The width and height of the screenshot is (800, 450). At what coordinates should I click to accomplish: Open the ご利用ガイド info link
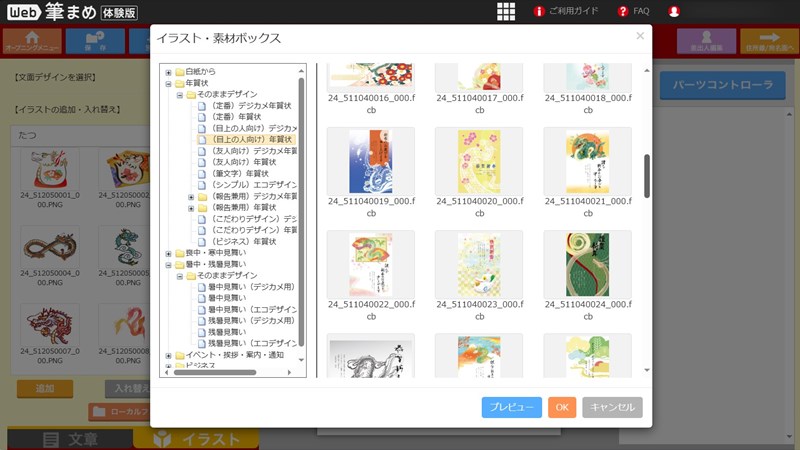pyautogui.click(x=566, y=11)
